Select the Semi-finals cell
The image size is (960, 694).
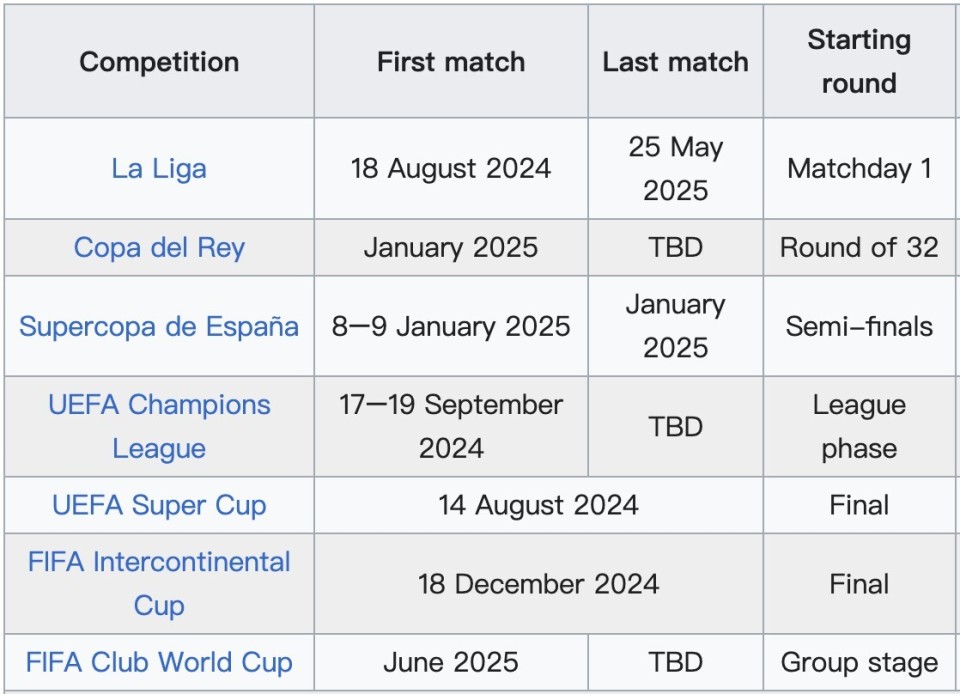(x=859, y=326)
